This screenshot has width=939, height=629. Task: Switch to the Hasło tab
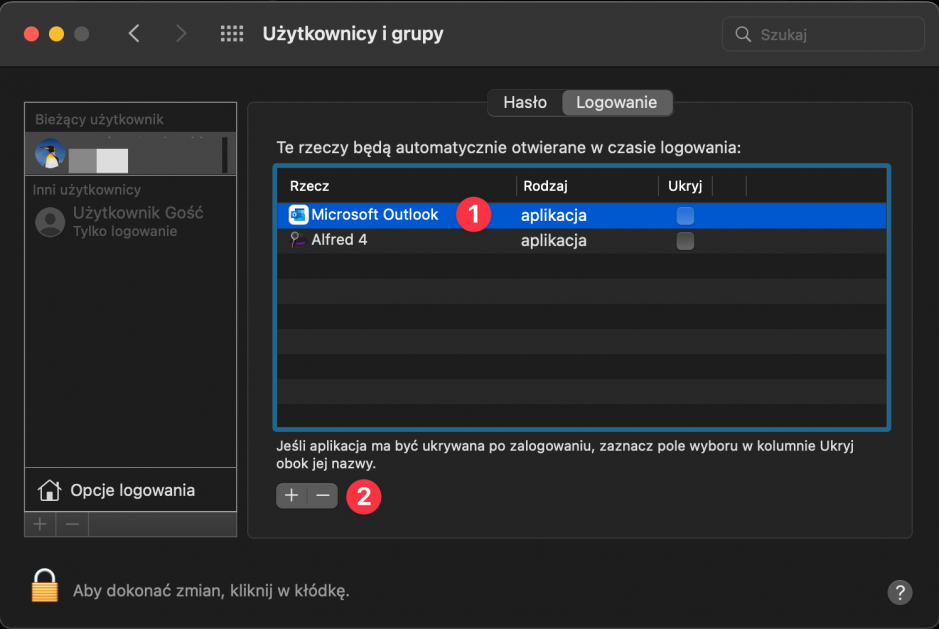pyautogui.click(x=525, y=102)
